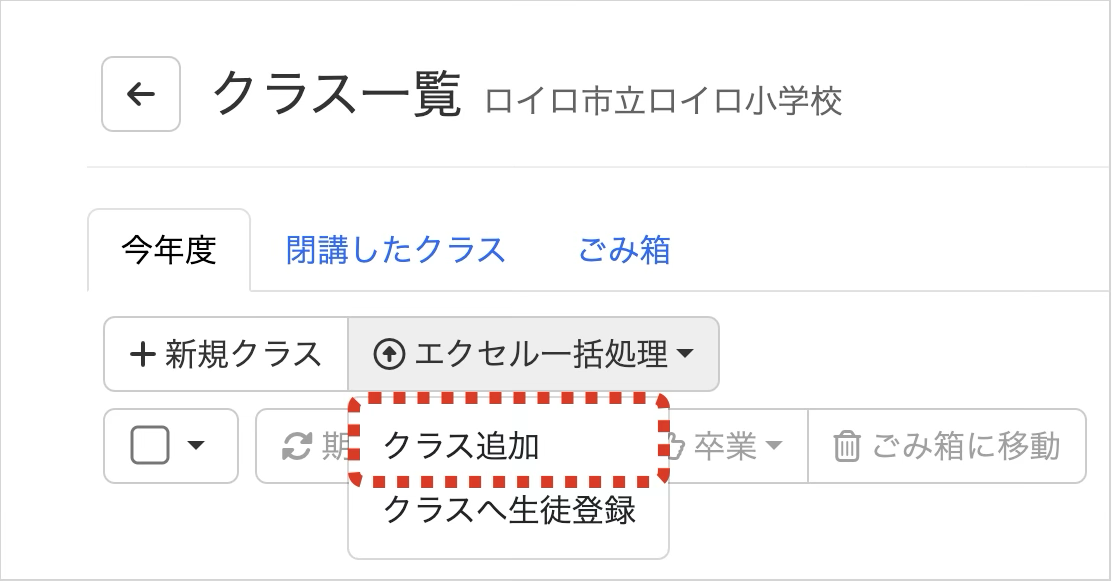Click the ごみ箱に移動 button
The height and width of the screenshot is (582, 1112).
[947, 447]
